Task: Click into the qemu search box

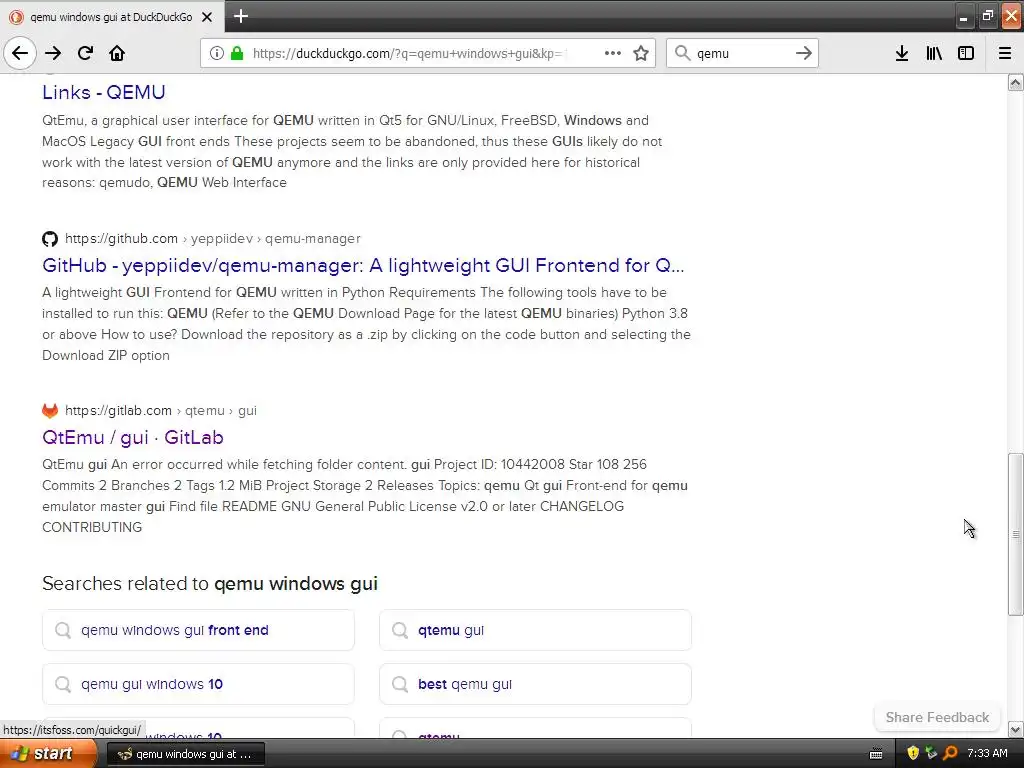Action: [x=741, y=53]
